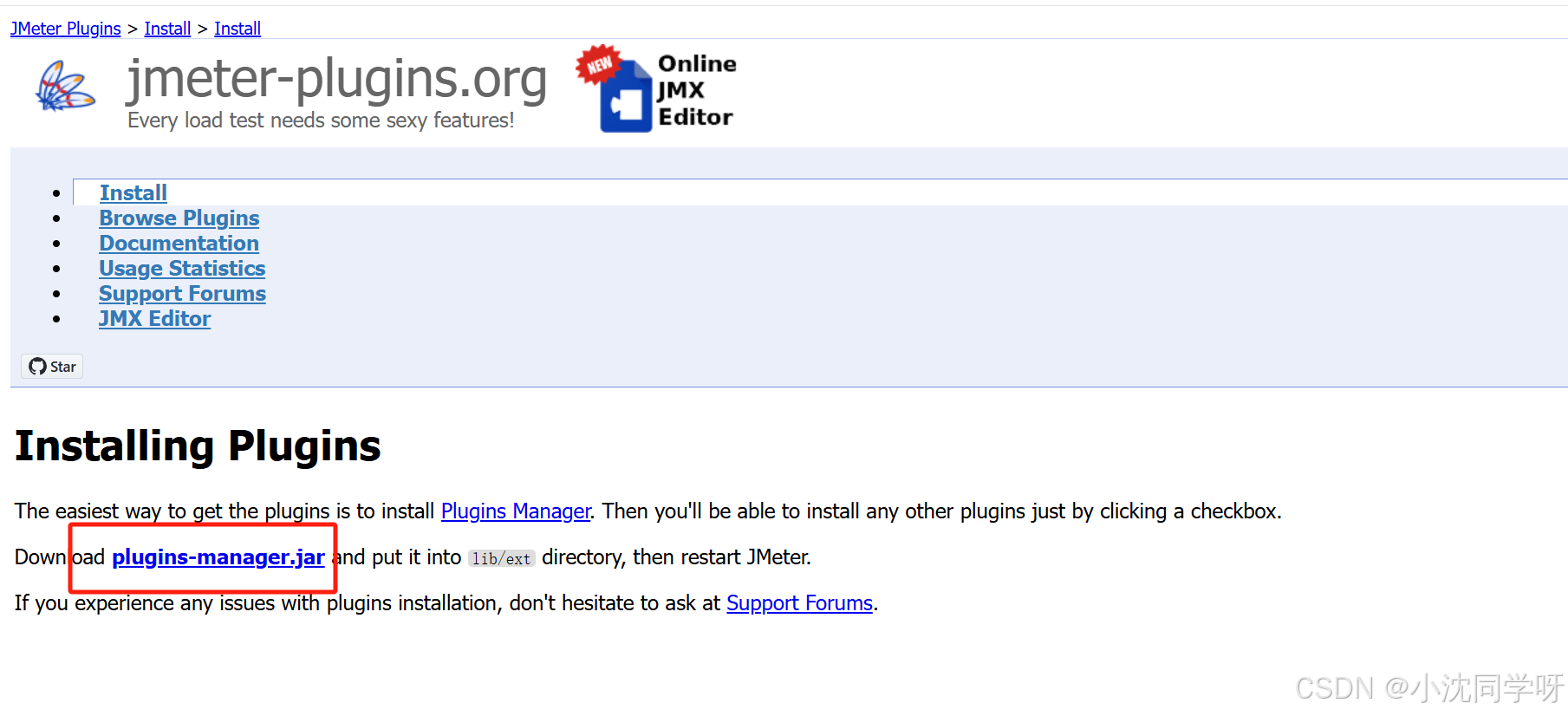Open Browse Plugins in the navigation menu
The width and height of the screenshot is (1568, 716).
tap(179, 218)
